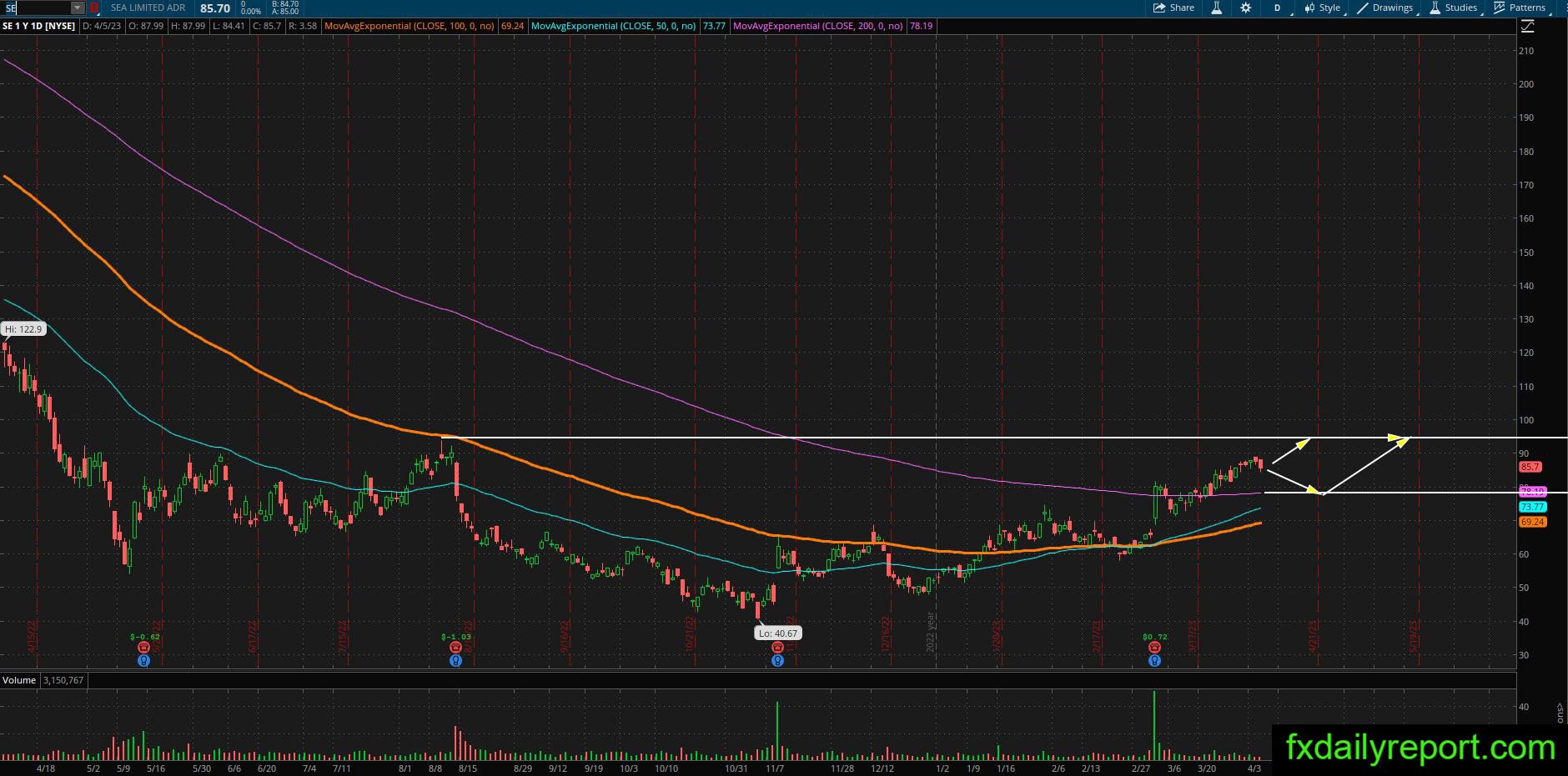Click the scale icon above price axis
Image resolution: width=1568 pixels, height=776 pixels.
click(1527, 26)
